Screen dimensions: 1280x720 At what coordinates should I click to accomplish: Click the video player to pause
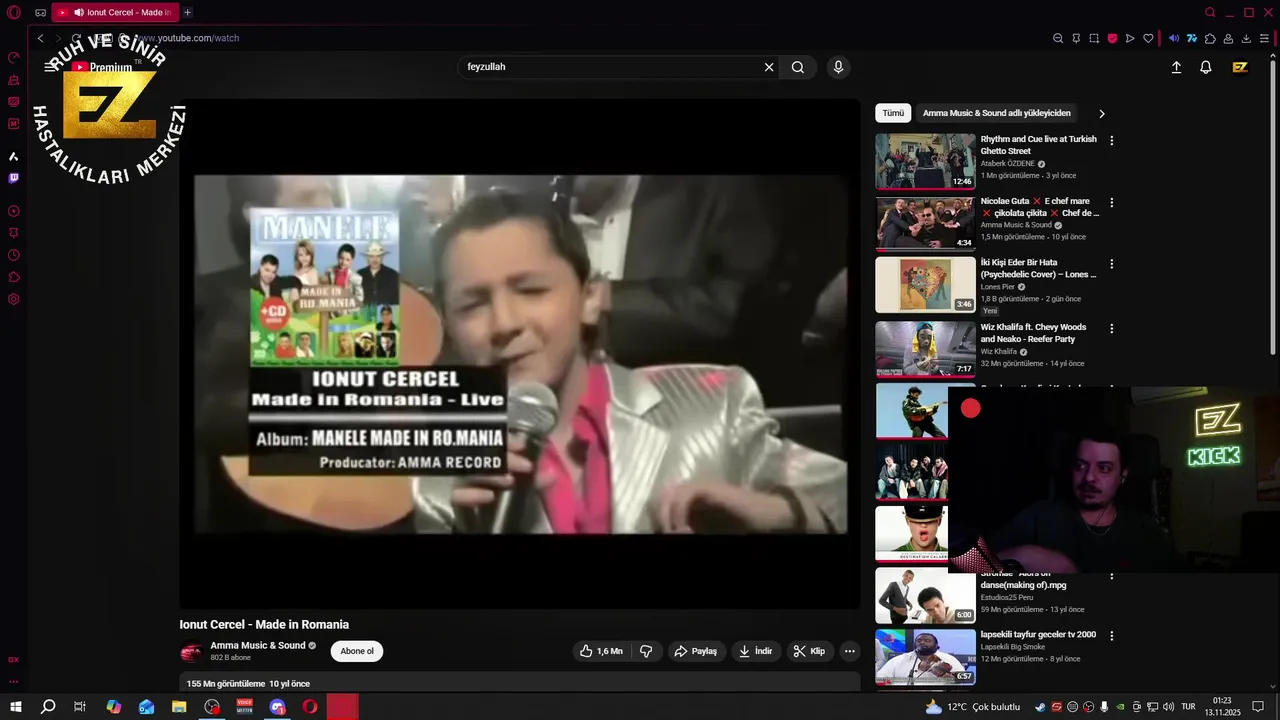pyautogui.click(x=520, y=354)
